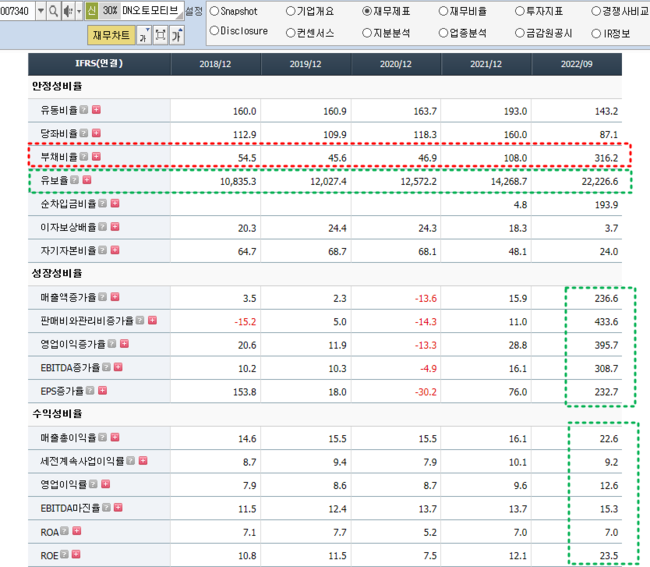Select the 기업개요 radio option
The height and width of the screenshot is (567, 650).
click(291, 11)
